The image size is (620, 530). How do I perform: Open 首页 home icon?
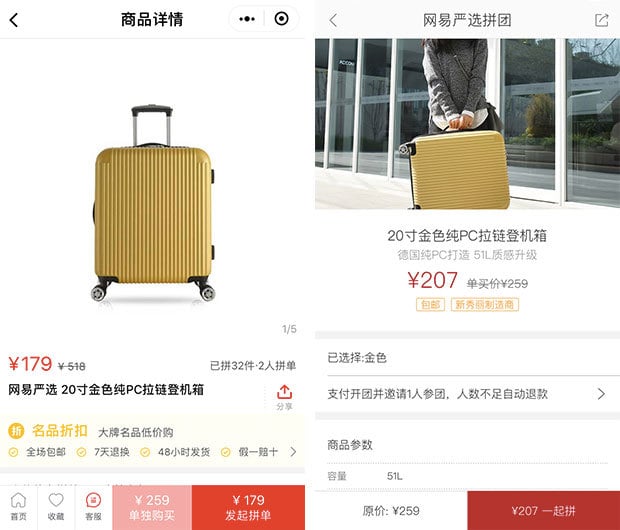pyautogui.click(x=19, y=507)
